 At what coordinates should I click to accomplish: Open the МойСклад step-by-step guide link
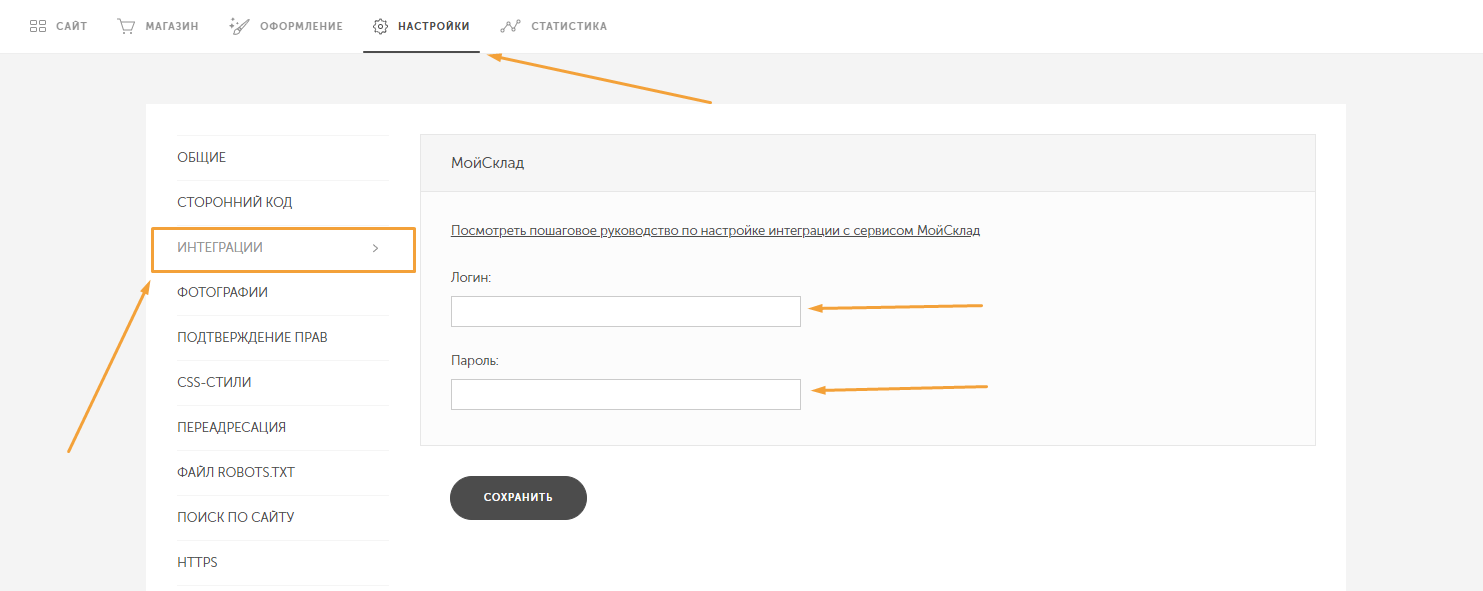click(x=715, y=230)
